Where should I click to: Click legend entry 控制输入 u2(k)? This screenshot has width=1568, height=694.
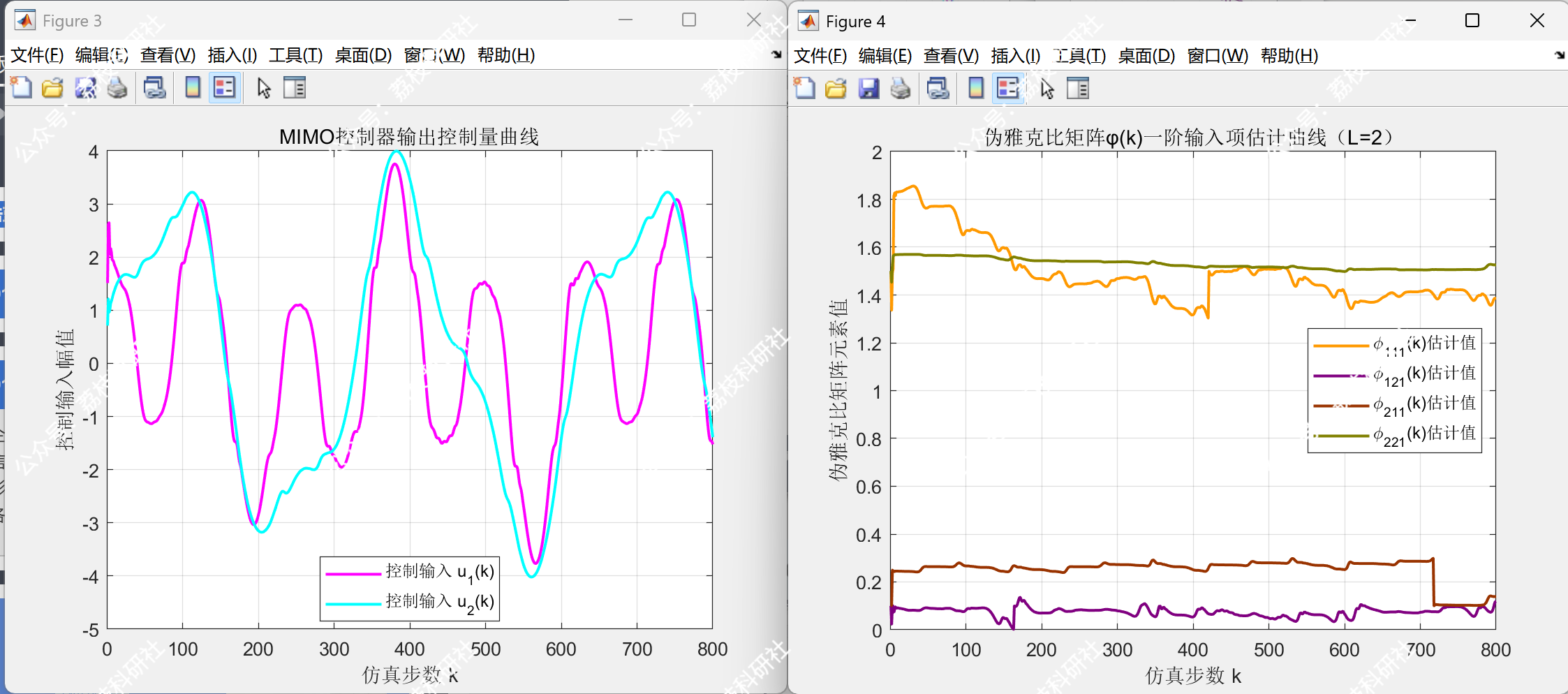pyautogui.click(x=440, y=602)
